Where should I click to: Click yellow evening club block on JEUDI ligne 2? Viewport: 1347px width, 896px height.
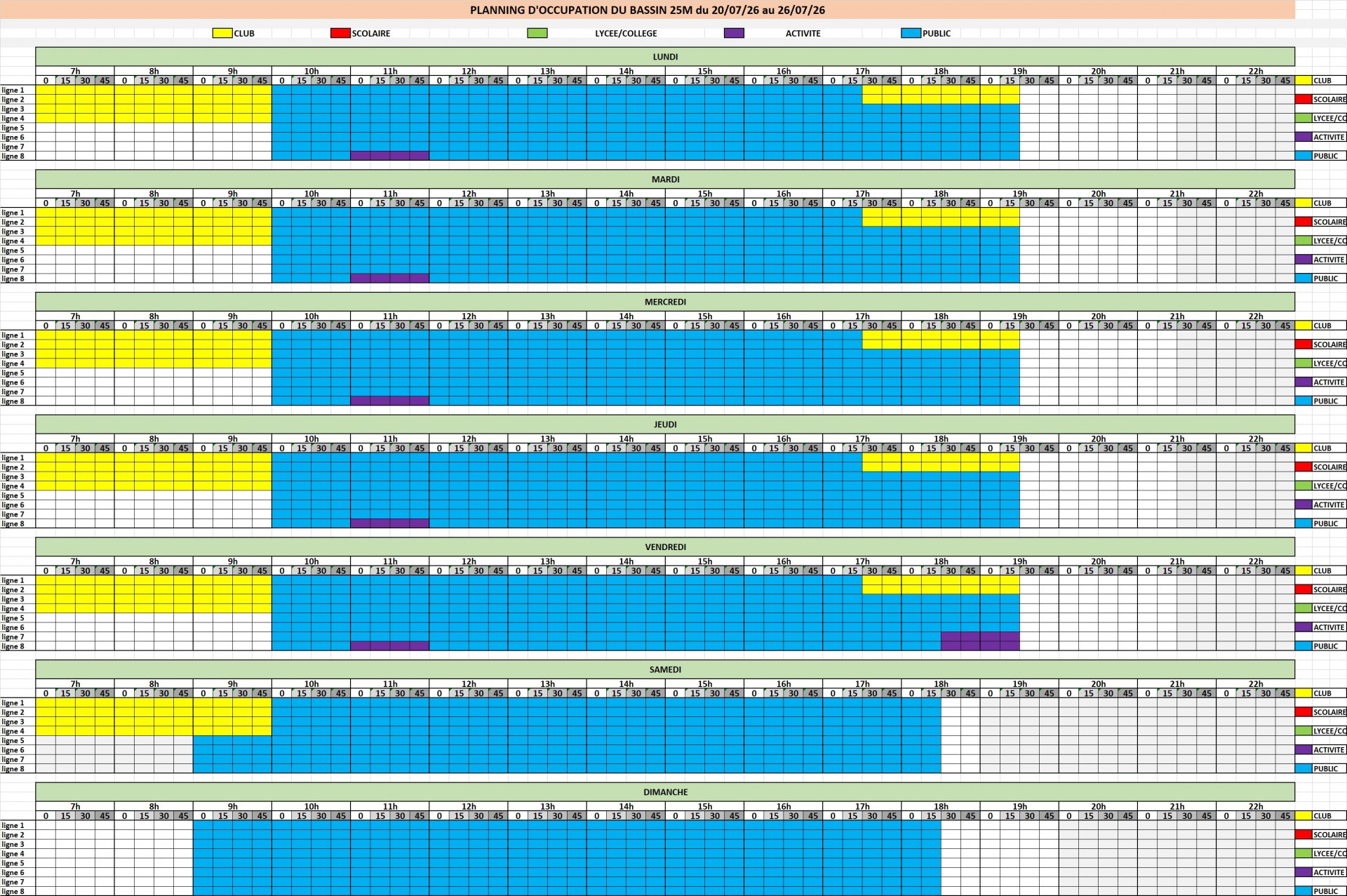click(941, 467)
